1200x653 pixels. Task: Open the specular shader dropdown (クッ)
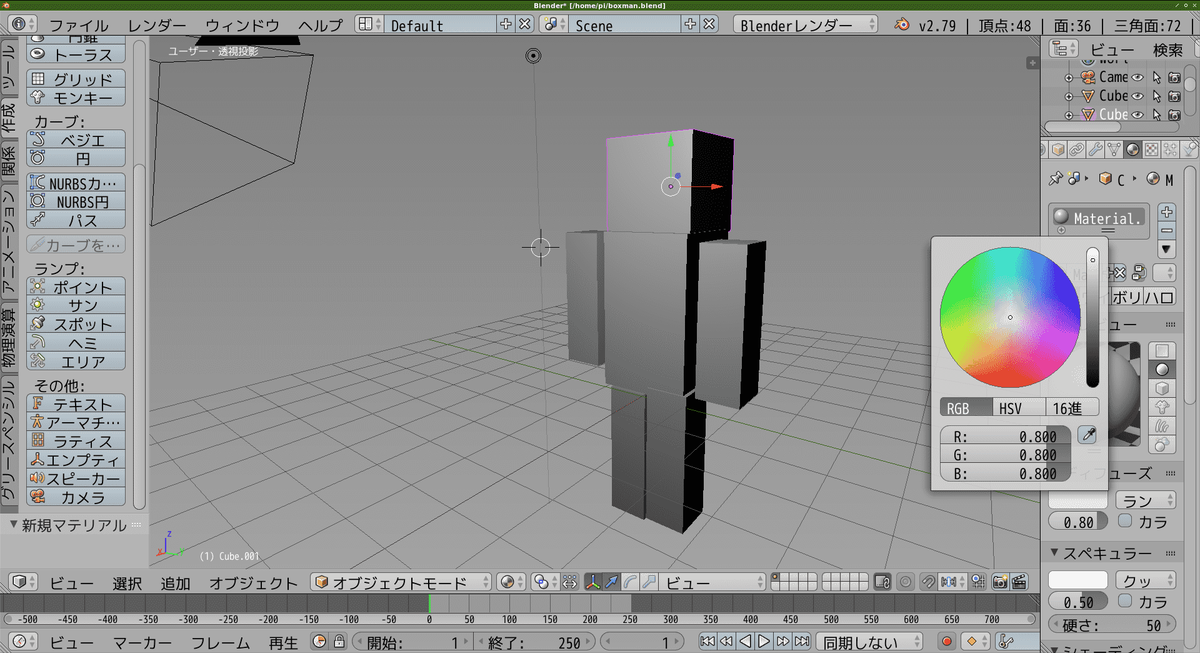coord(1147,580)
